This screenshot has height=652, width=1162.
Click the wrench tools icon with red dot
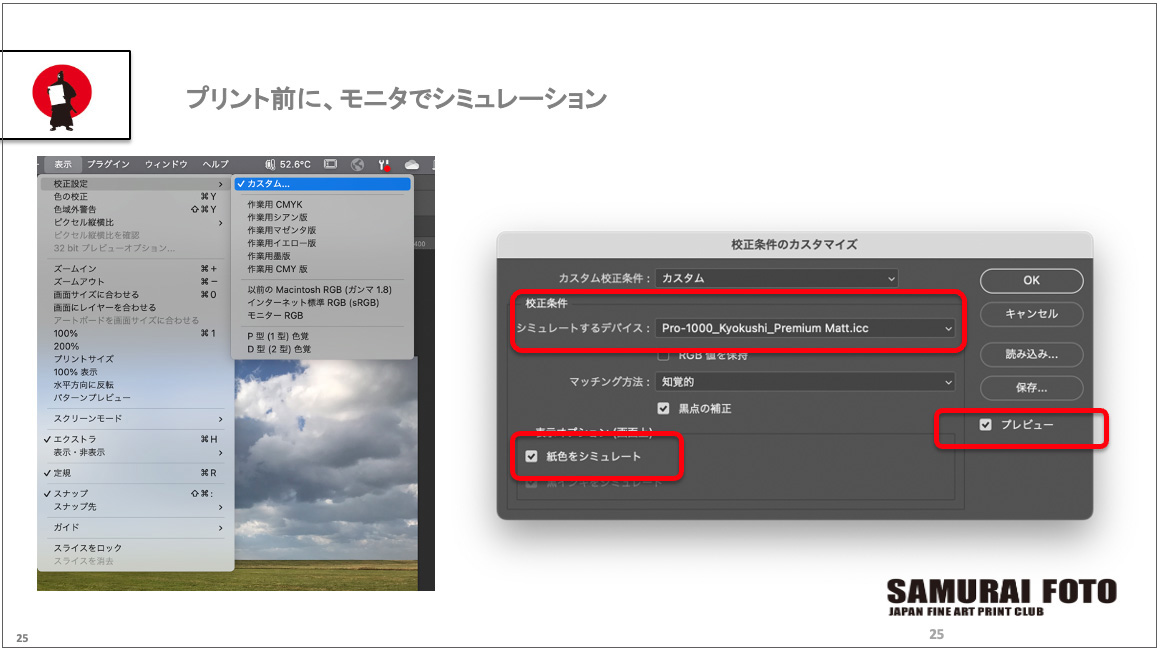pyautogui.click(x=384, y=164)
